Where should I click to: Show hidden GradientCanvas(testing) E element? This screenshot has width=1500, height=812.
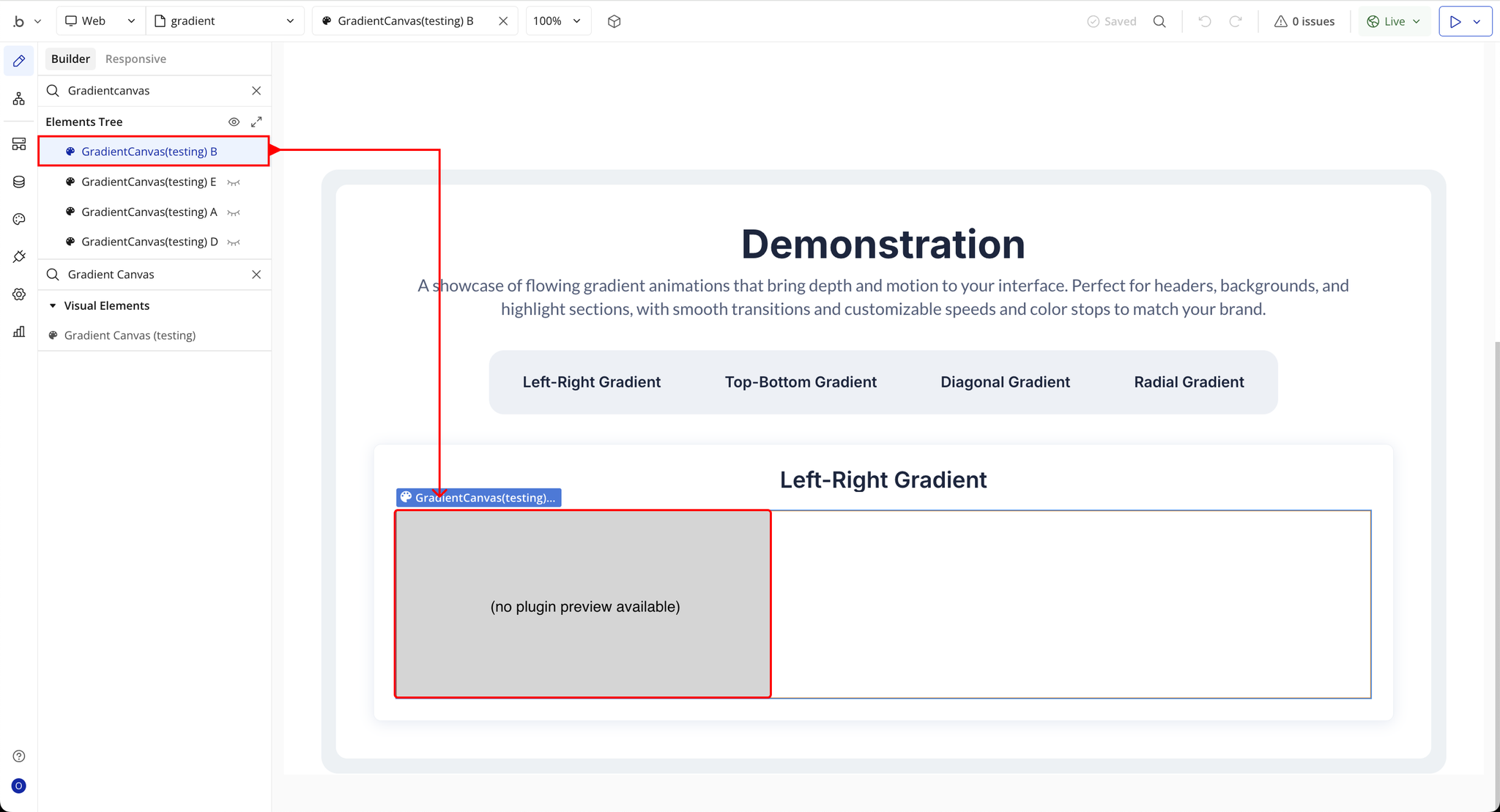[x=234, y=182]
